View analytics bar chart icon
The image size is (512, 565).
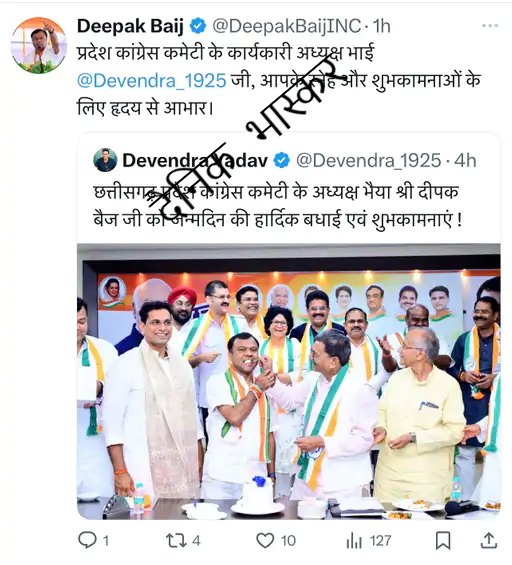354,541
